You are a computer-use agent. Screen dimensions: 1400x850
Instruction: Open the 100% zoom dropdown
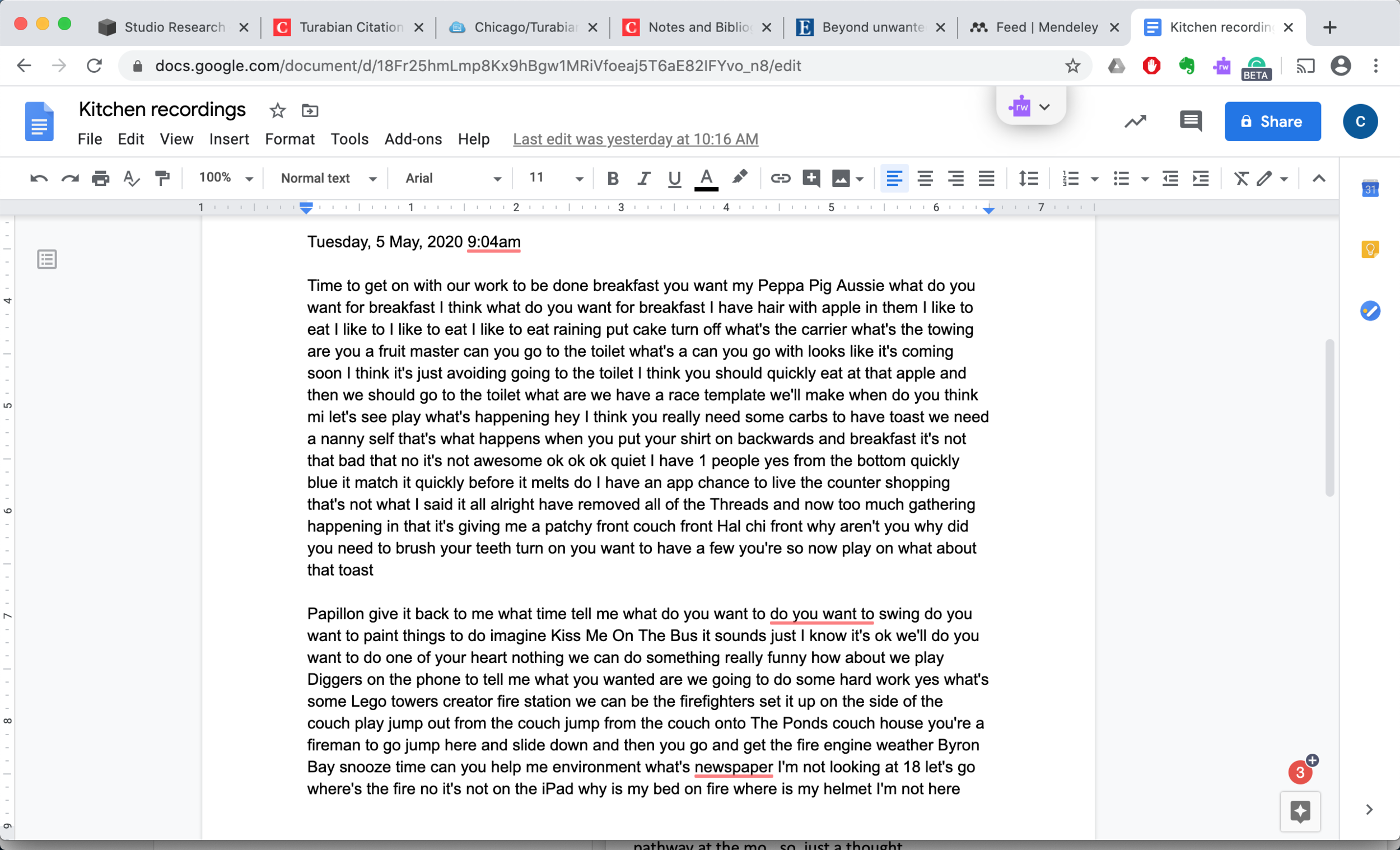225,179
